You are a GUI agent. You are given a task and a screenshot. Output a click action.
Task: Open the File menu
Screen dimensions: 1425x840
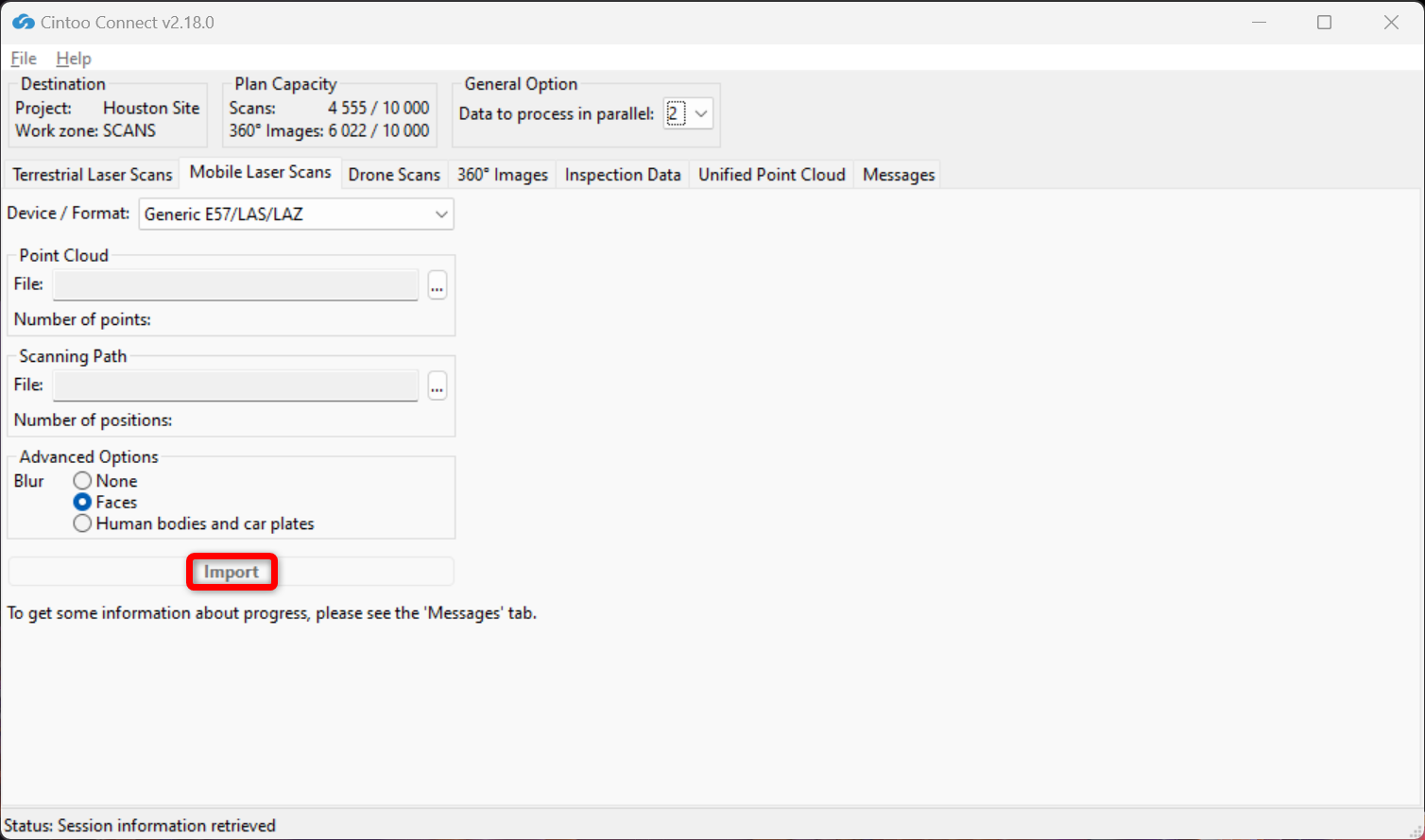(24, 59)
